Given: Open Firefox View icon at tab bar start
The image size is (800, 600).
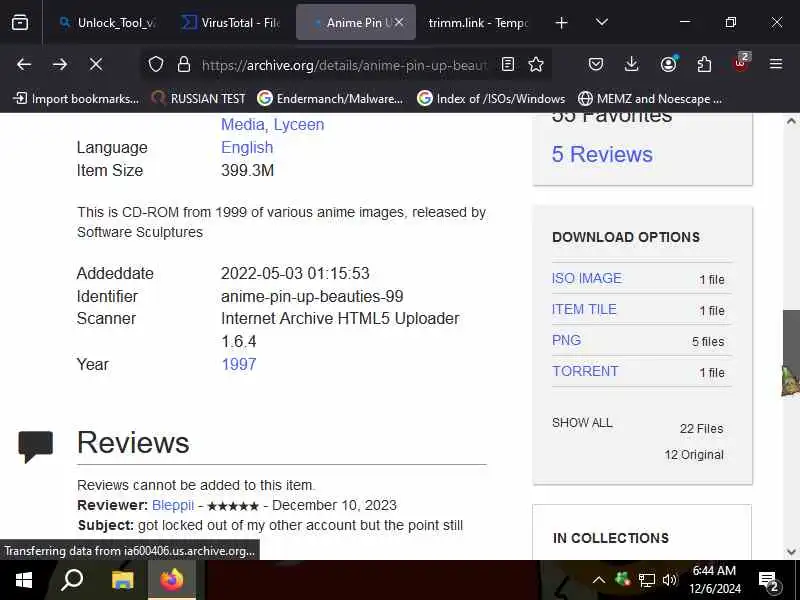Looking at the screenshot, I should point(20,22).
